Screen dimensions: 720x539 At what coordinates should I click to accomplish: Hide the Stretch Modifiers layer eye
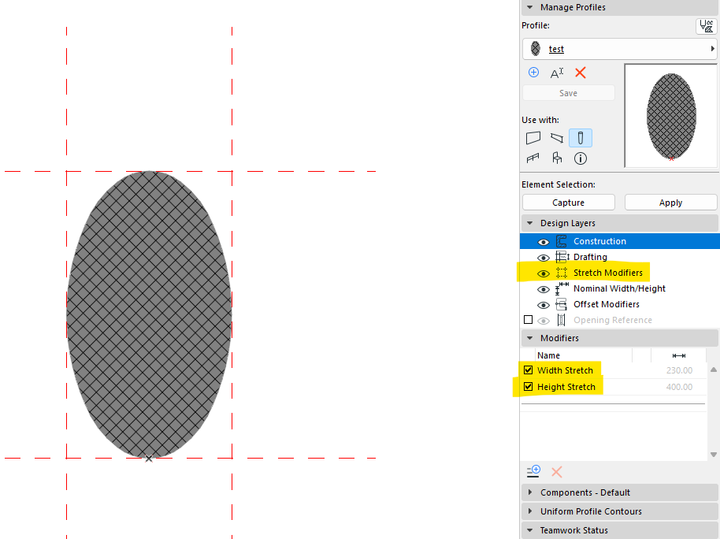543,273
